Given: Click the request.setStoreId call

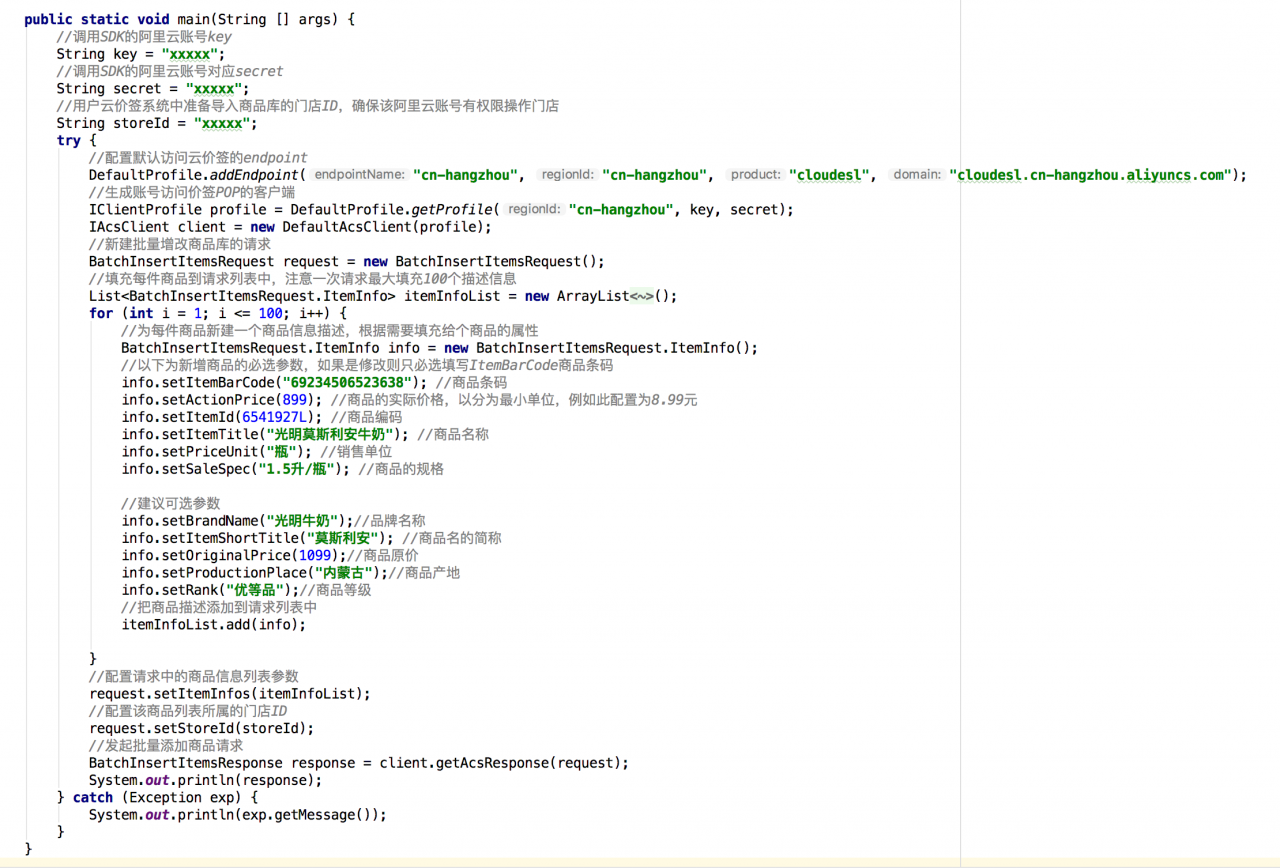Looking at the screenshot, I should point(202,728).
